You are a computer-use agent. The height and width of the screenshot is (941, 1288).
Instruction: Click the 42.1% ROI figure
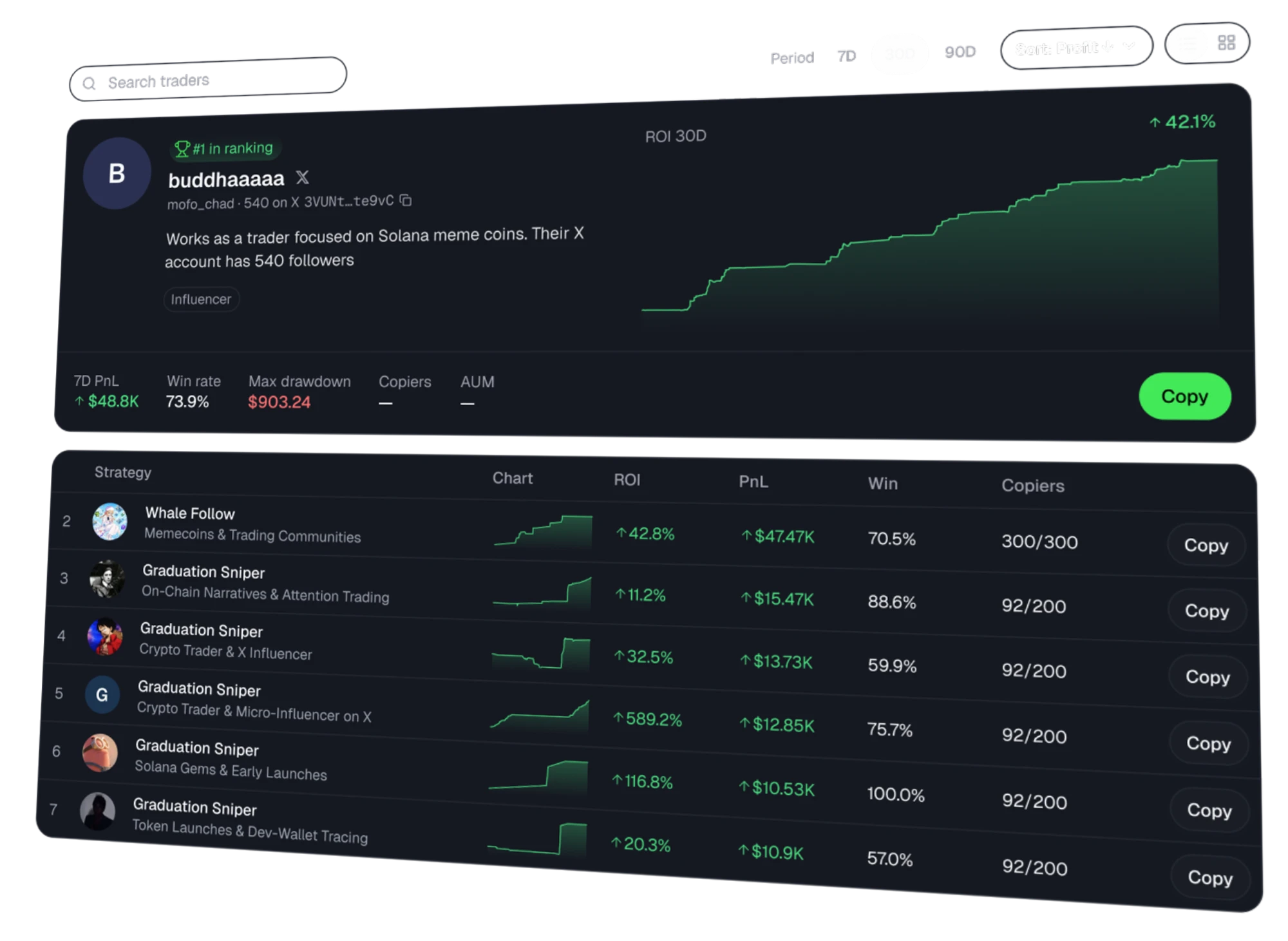(x=1182, y=122)
